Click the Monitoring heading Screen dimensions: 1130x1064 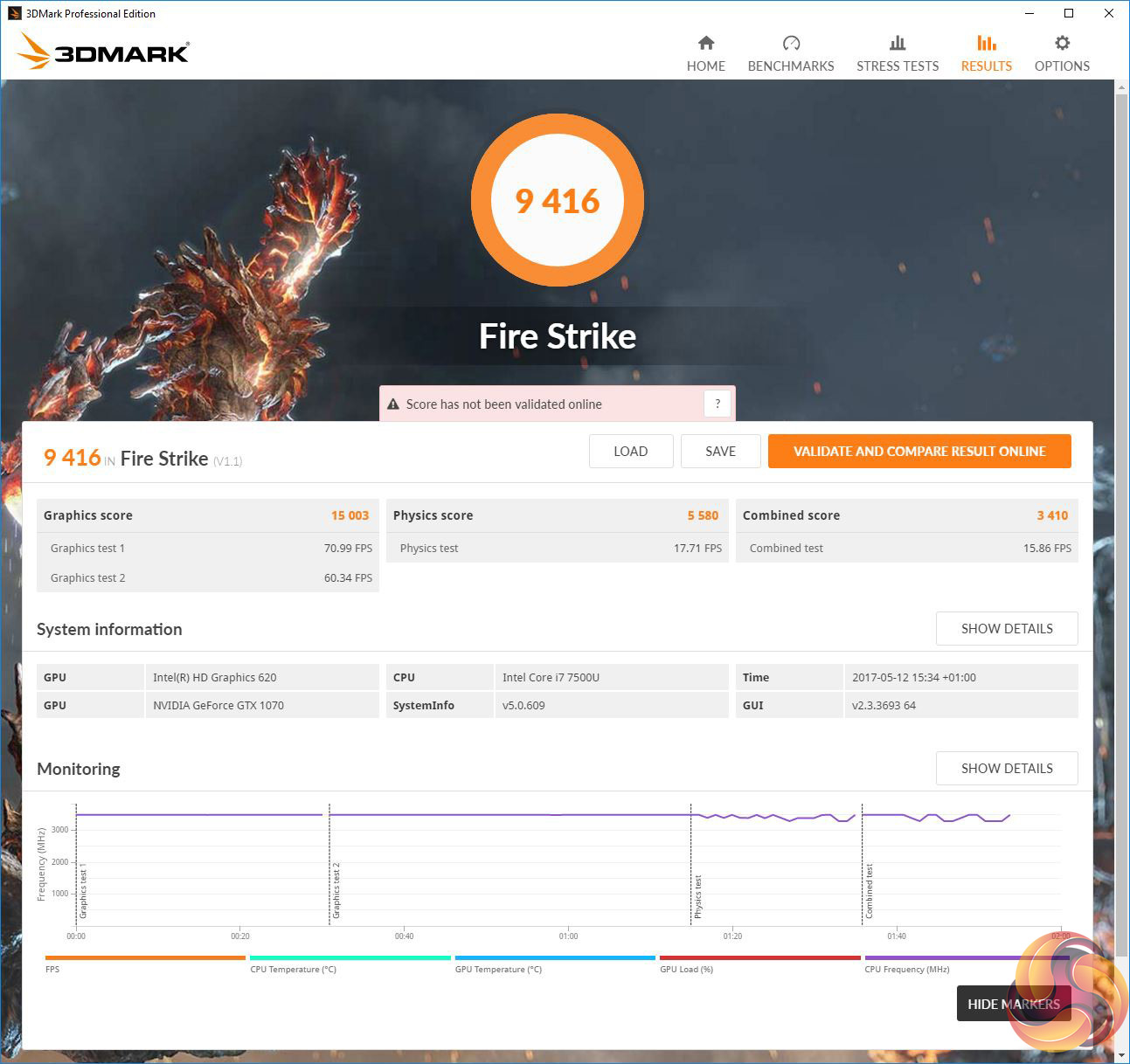(79, 769)
